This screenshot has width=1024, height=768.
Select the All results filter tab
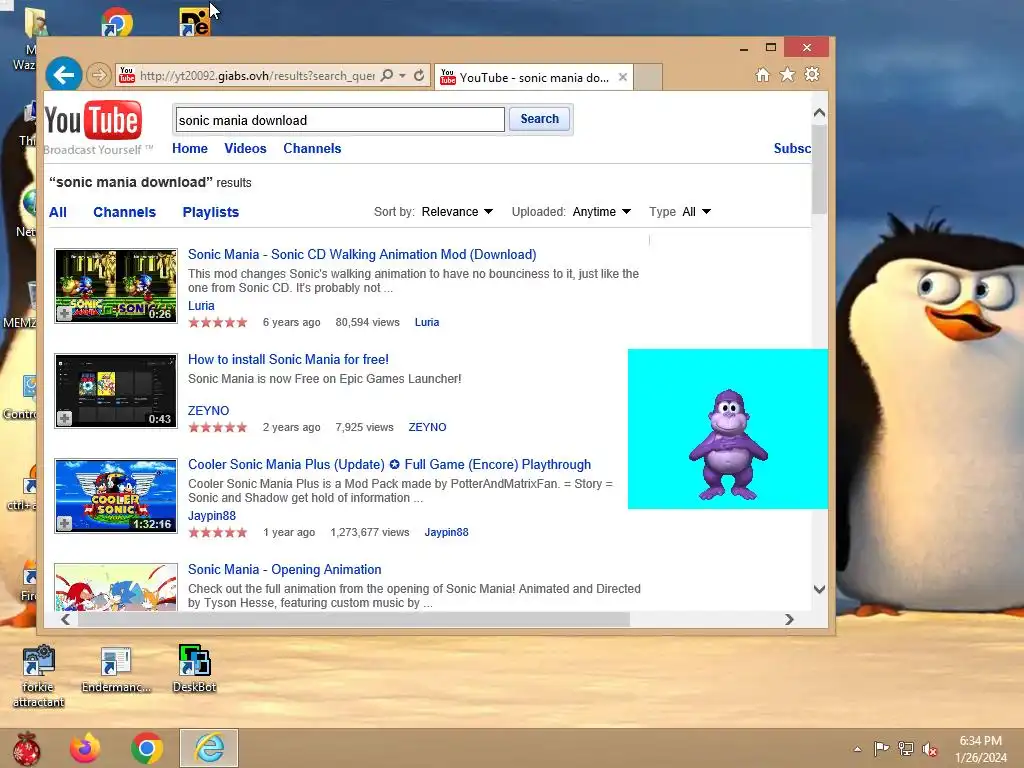click(58, 212)
